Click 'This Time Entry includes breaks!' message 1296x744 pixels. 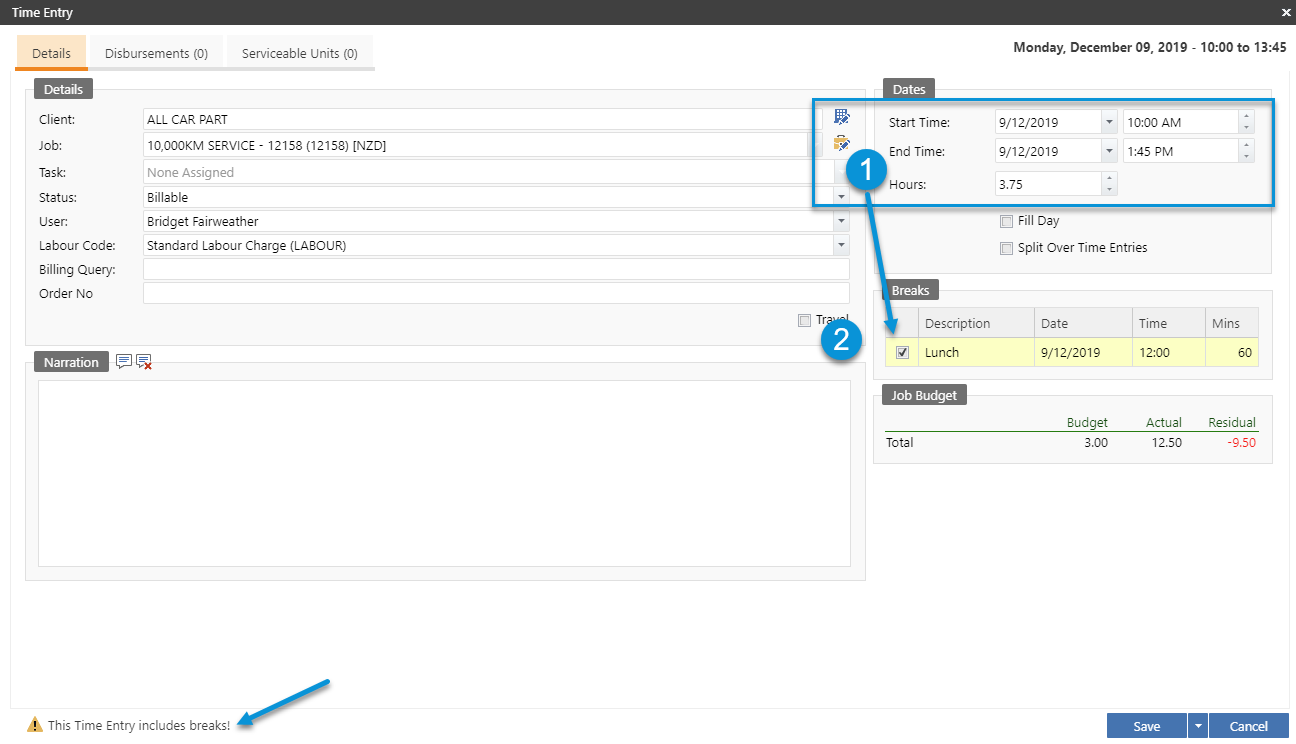[x=139, y=725]
